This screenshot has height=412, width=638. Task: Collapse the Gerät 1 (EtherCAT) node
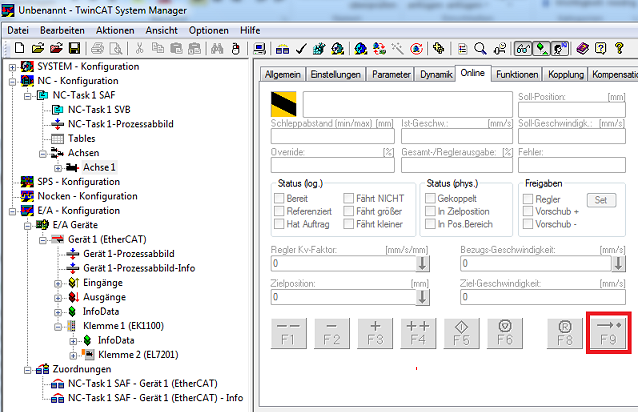(x=43, y=240)
